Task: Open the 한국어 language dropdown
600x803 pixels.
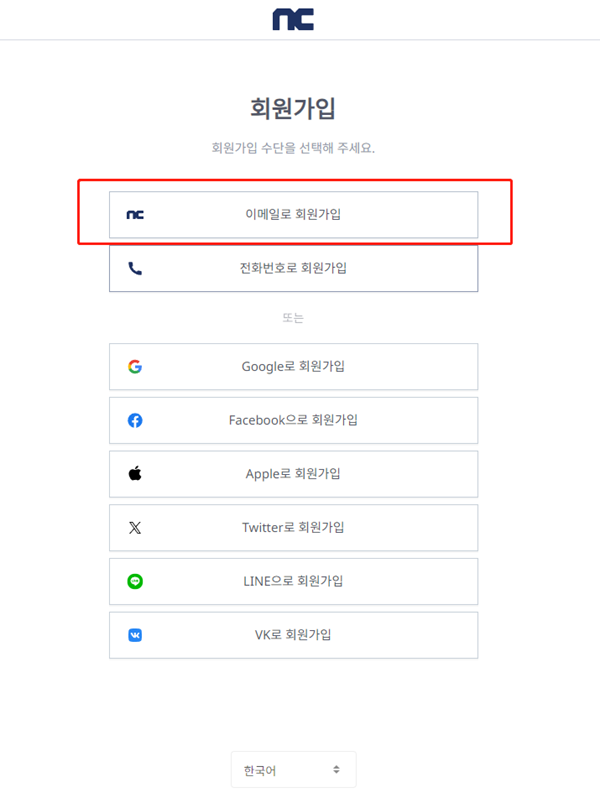Action: pos(293,770)
